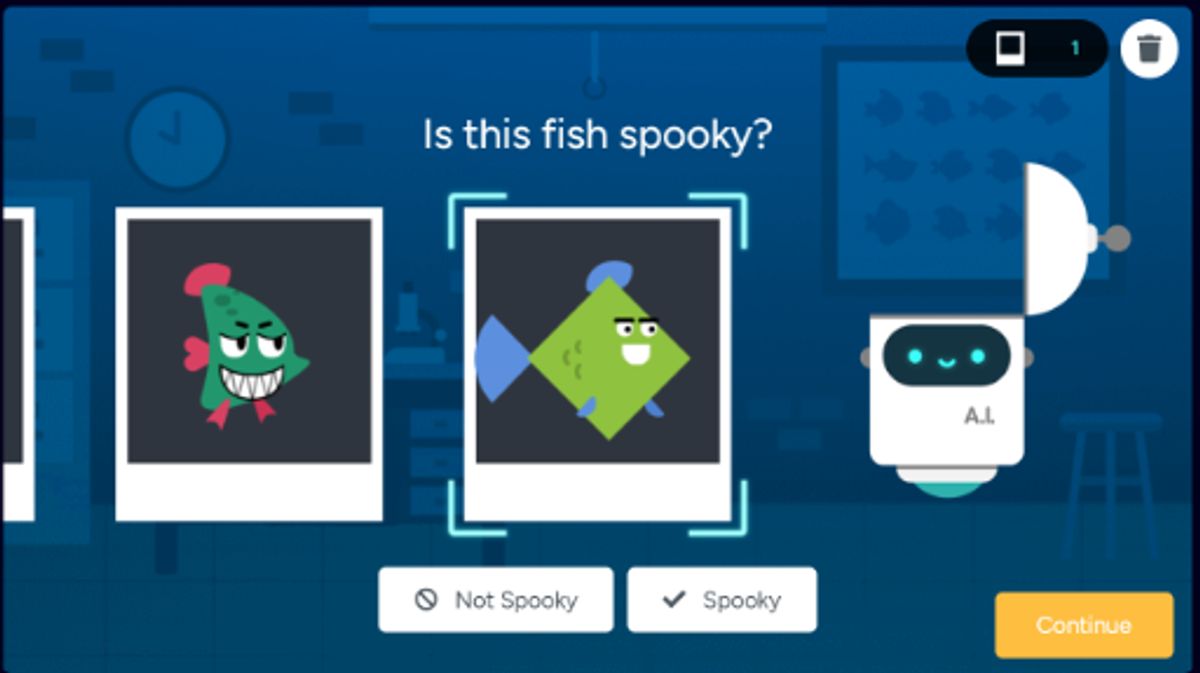The image size is (1200, 673).
Task: Click the A.I. robot's smiling face screen
Action: (945, 357)
